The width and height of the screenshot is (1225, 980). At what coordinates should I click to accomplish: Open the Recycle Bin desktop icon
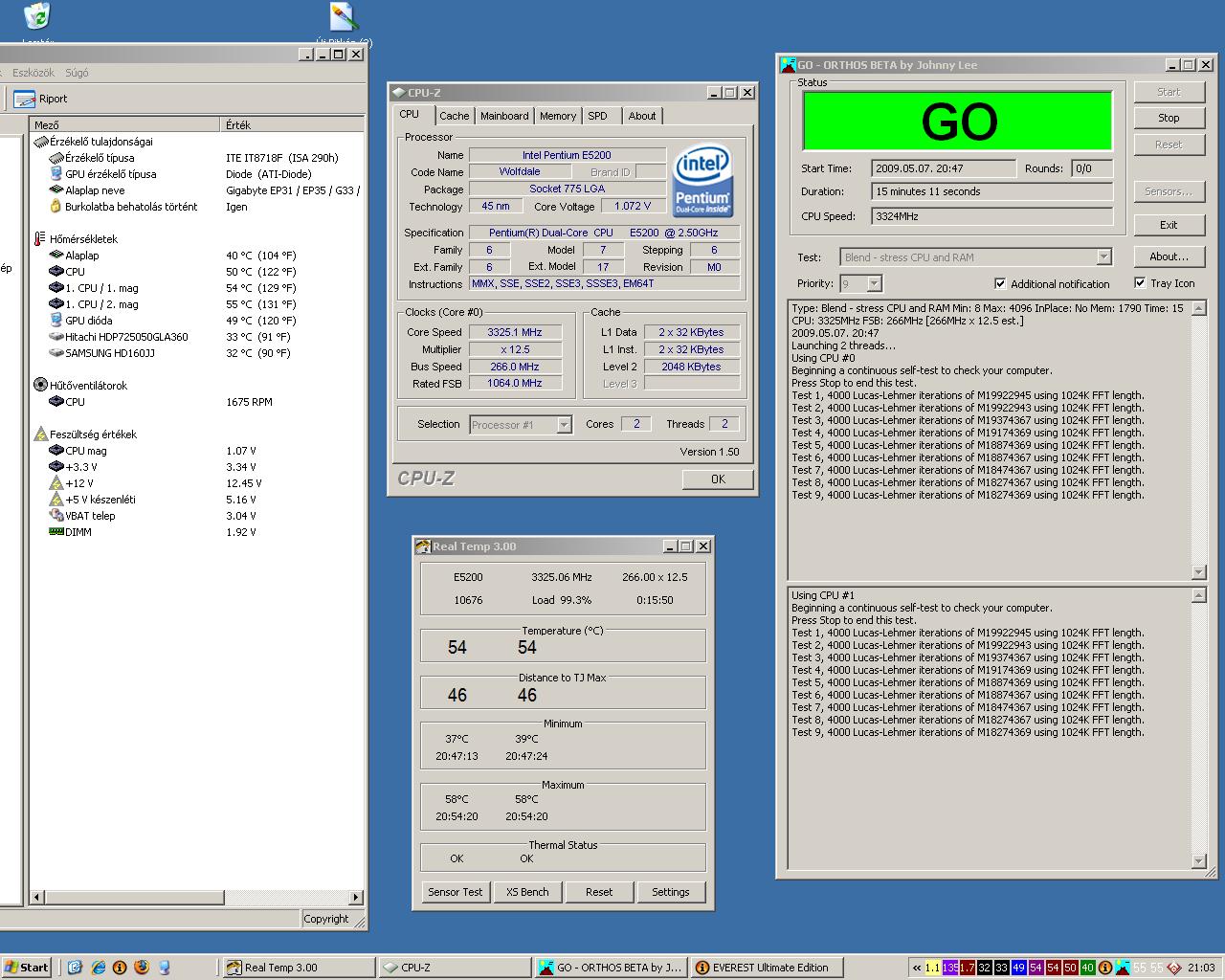point(37,16)
